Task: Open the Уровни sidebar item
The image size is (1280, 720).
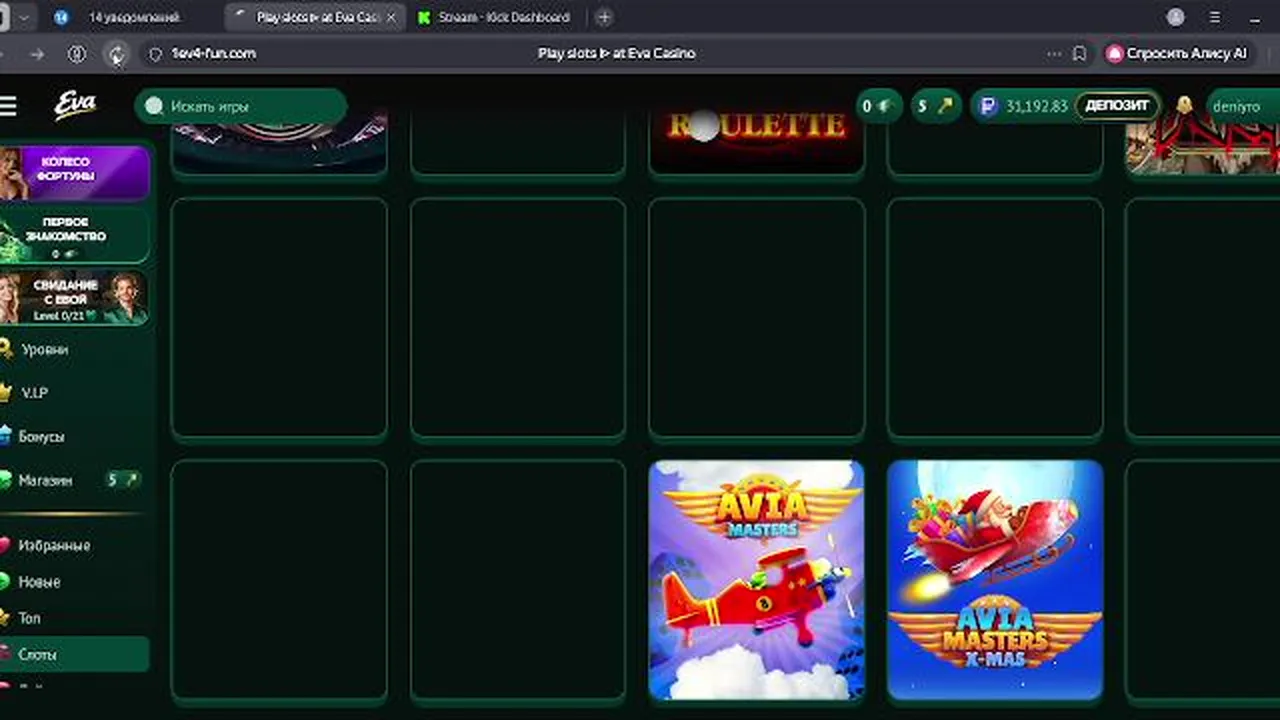Action: (x=45, y=349)
